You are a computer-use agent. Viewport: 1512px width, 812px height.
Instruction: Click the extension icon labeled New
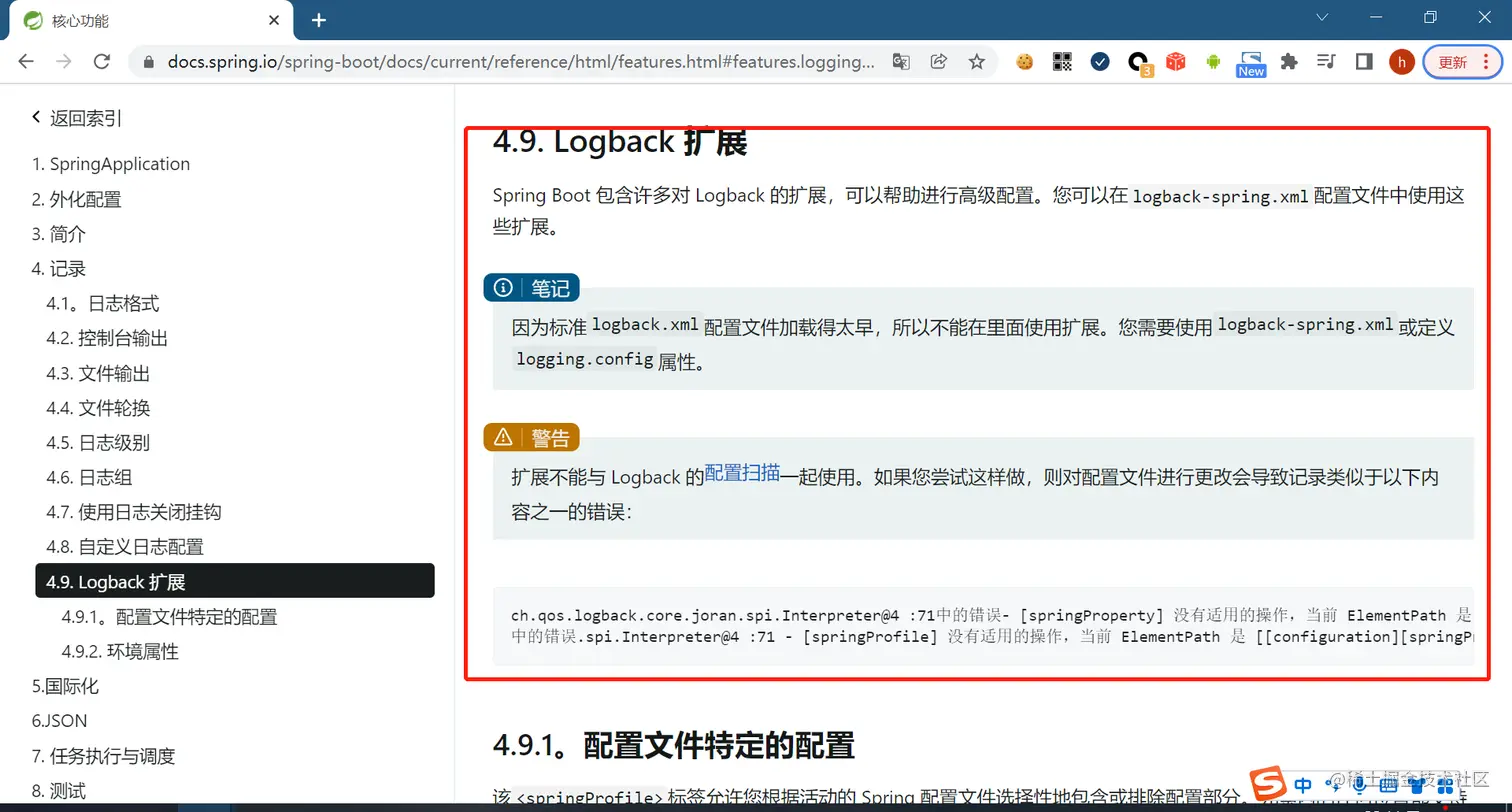(1251, 64)
